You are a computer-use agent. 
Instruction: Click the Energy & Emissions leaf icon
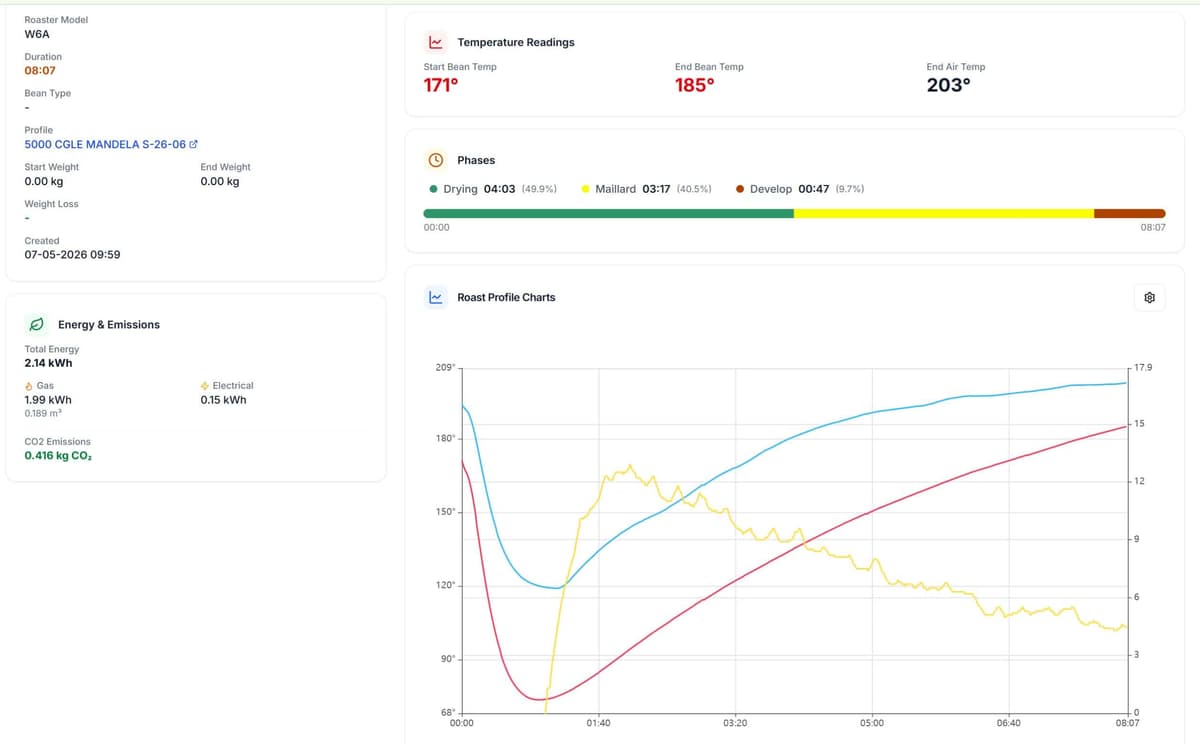(36, 325)
